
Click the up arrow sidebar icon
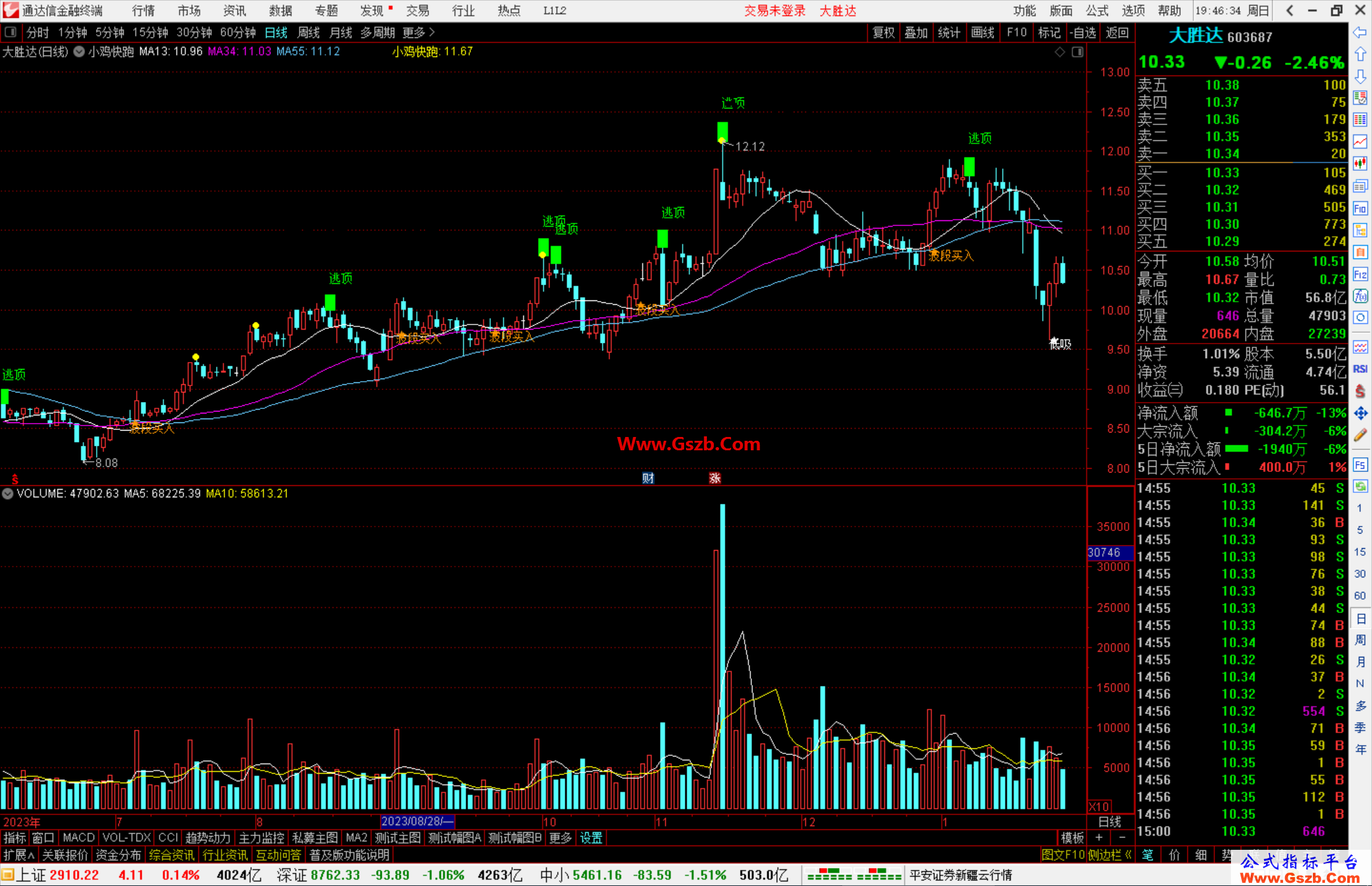click(1360, 55)
